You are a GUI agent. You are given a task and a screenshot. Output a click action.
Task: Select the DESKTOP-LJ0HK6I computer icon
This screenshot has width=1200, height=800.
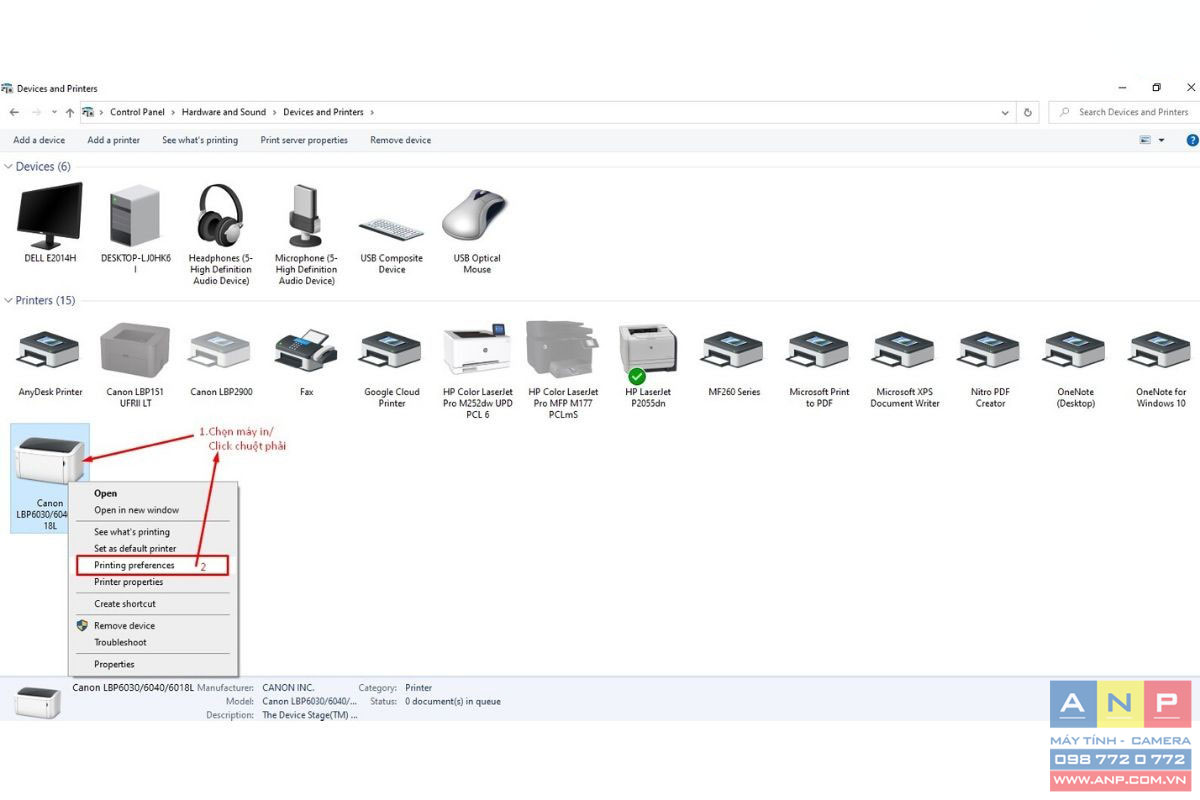point(136,229)
